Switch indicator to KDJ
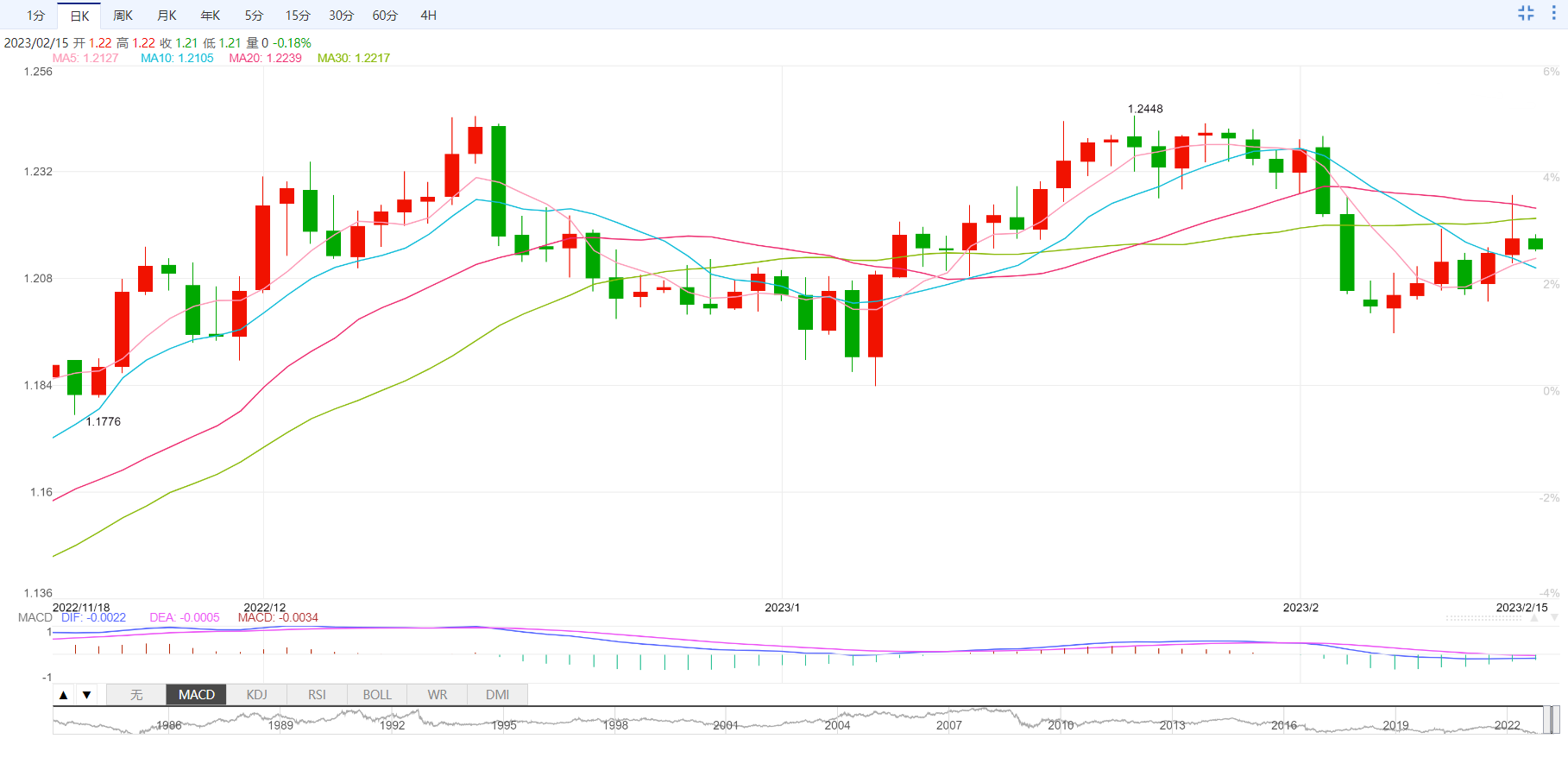The image size is (1568, 764). coord(256,695)
